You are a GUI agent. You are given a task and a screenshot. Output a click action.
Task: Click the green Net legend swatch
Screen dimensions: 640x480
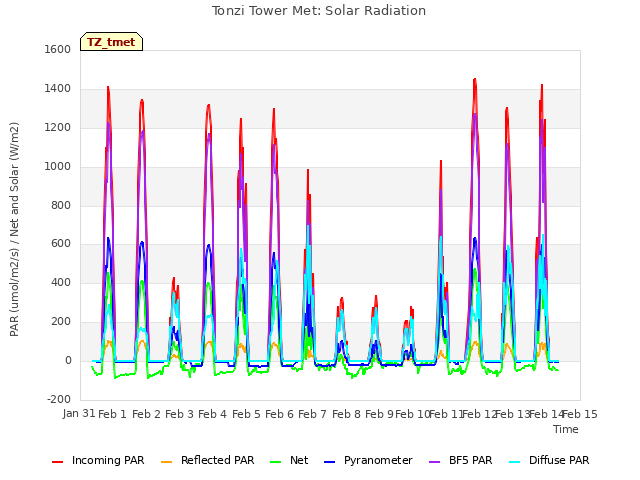(276, 462)
